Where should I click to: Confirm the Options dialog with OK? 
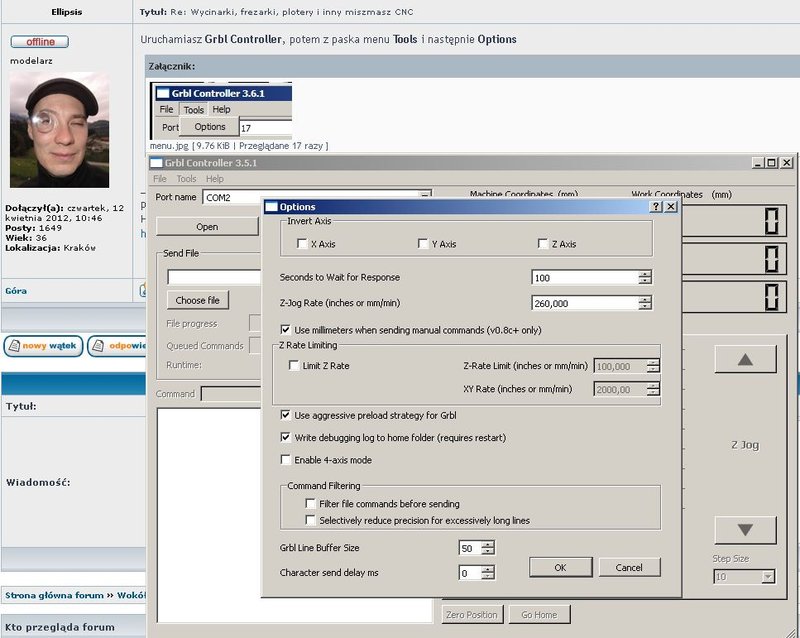560,567
